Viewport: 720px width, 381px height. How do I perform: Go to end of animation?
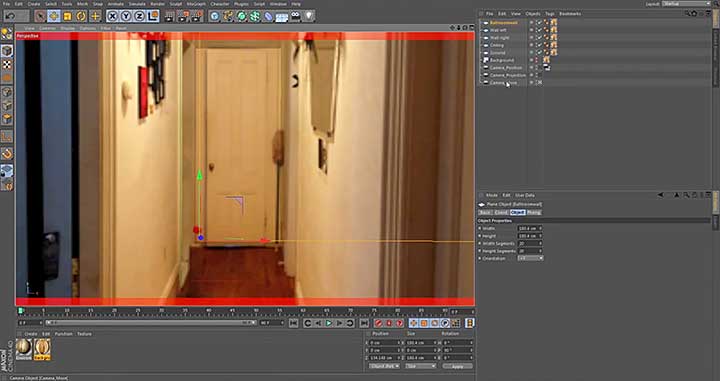click(364, 324)
